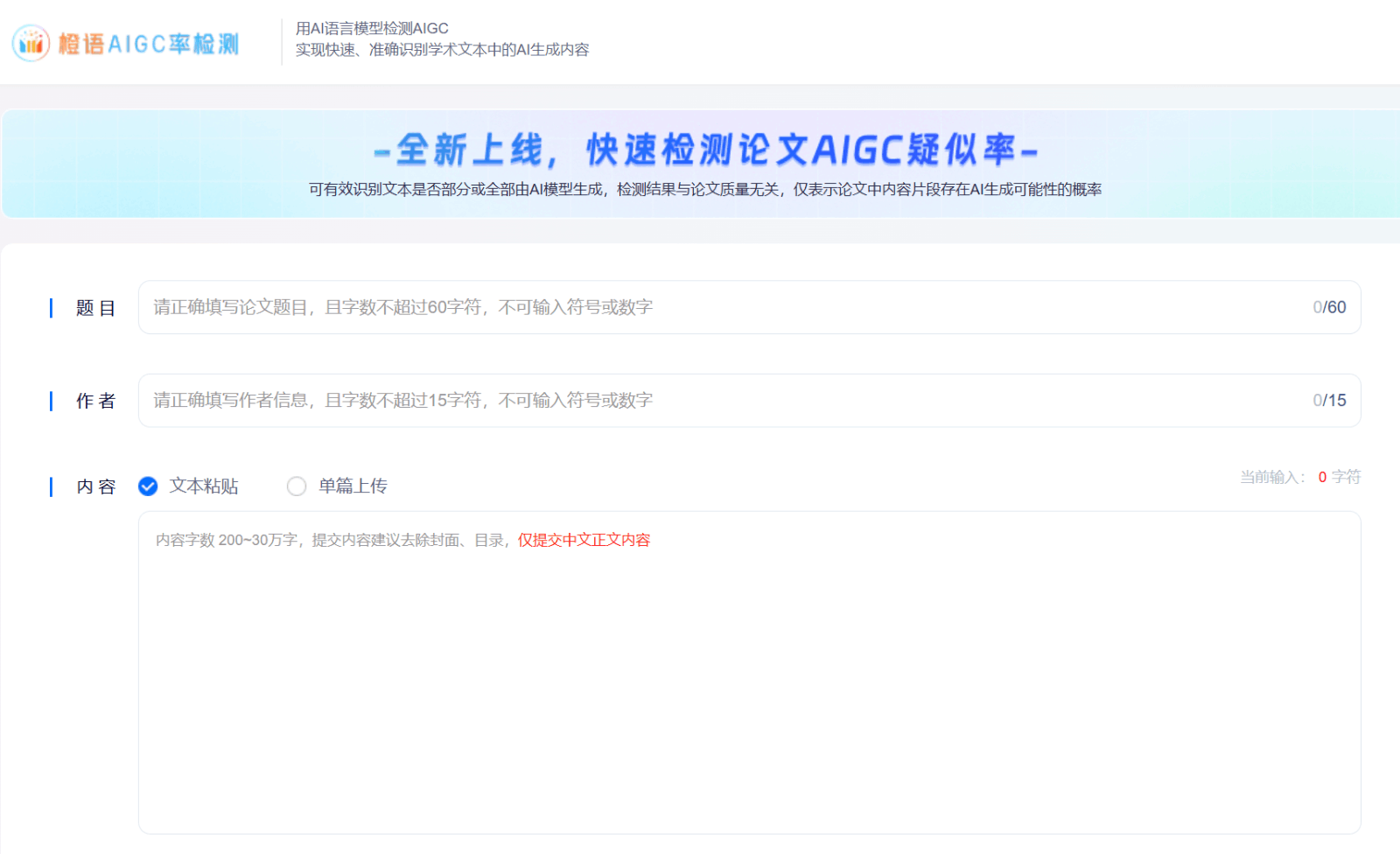Focus the 题目 paper title input field
This screenshot has height=854, width=1400.
[x=749, y=307]
